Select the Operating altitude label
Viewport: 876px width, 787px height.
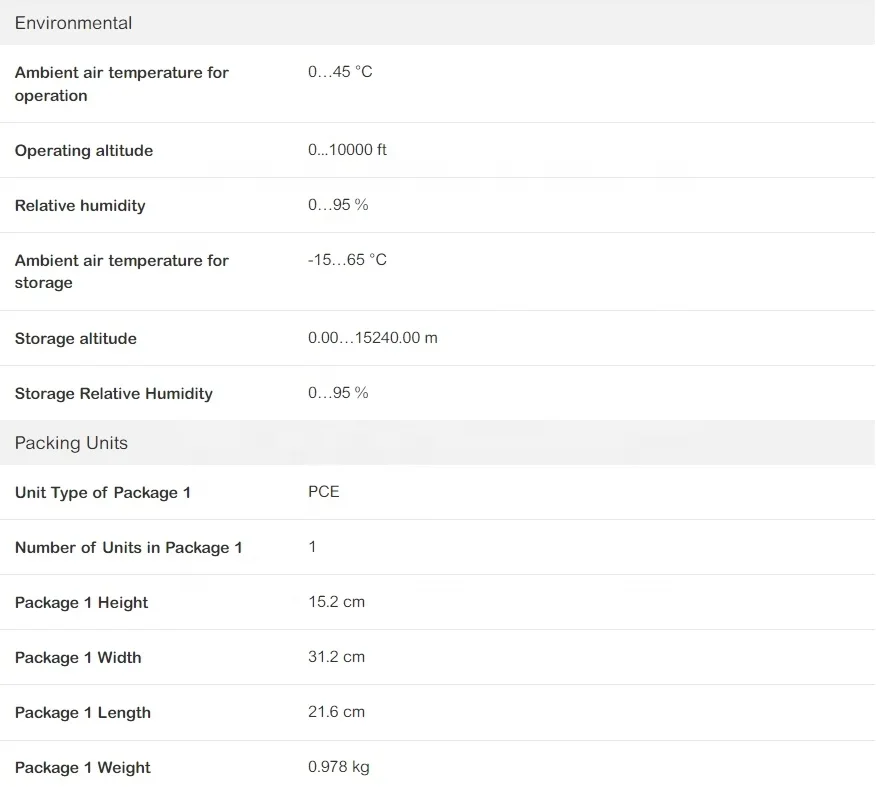tap(84, 150)
